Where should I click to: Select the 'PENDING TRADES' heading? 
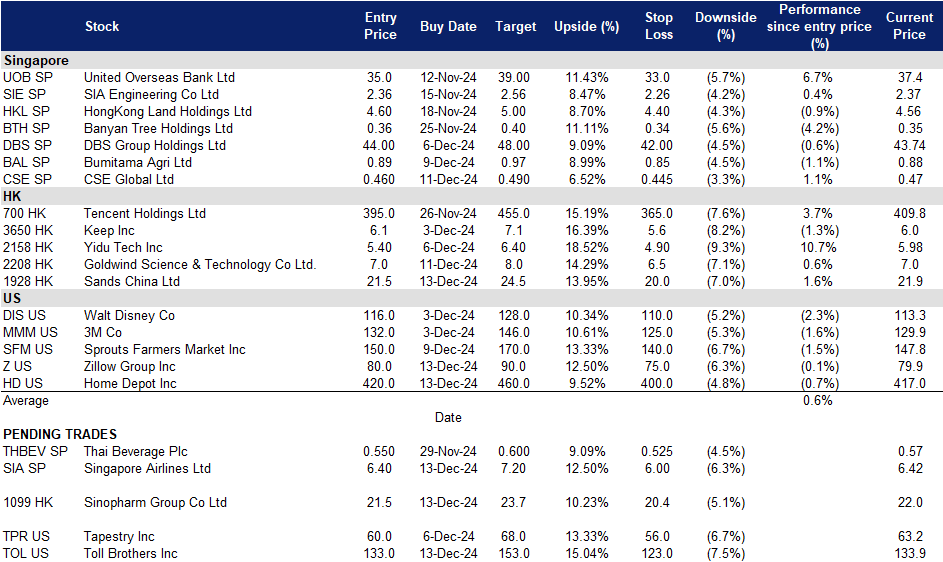pyautogui.click(x=60, y=434)
